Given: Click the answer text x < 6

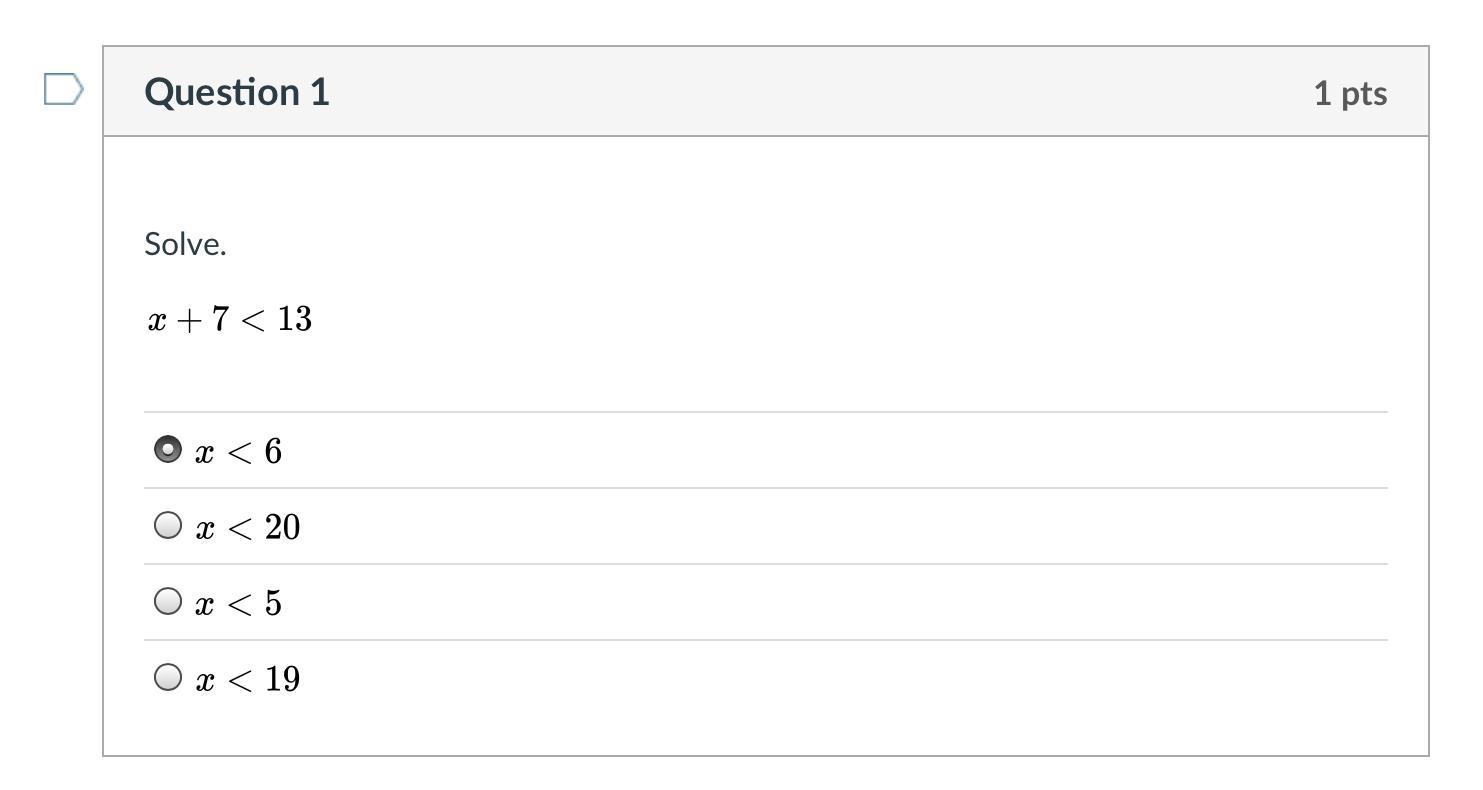Looking at the screenshot, I should 239,452.
